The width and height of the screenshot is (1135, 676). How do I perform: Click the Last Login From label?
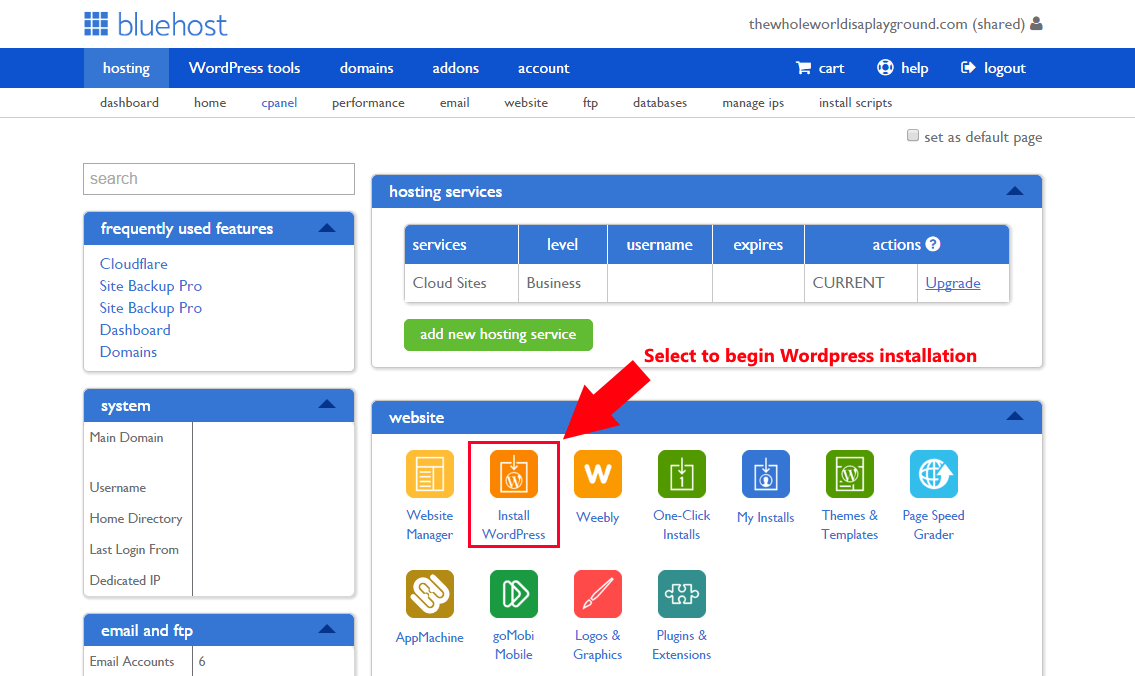[134, 549]
